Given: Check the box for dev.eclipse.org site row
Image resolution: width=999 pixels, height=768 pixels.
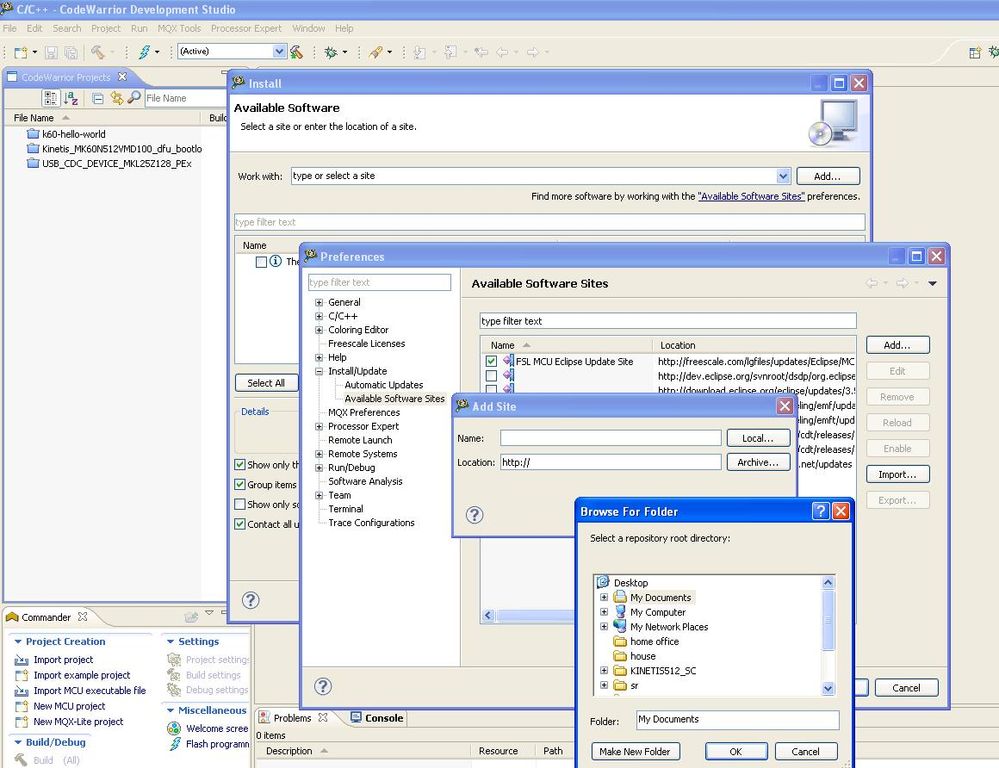Looking at the screenshot, I should pyautogui.click(x=491, y=376).
